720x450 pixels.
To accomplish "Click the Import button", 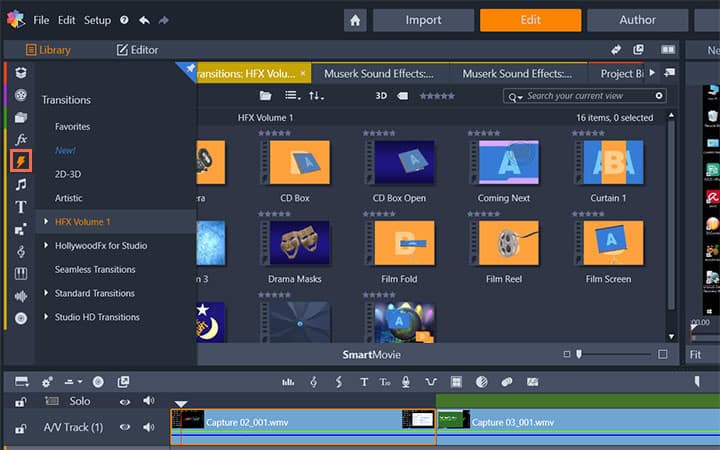I will (423, 20).
